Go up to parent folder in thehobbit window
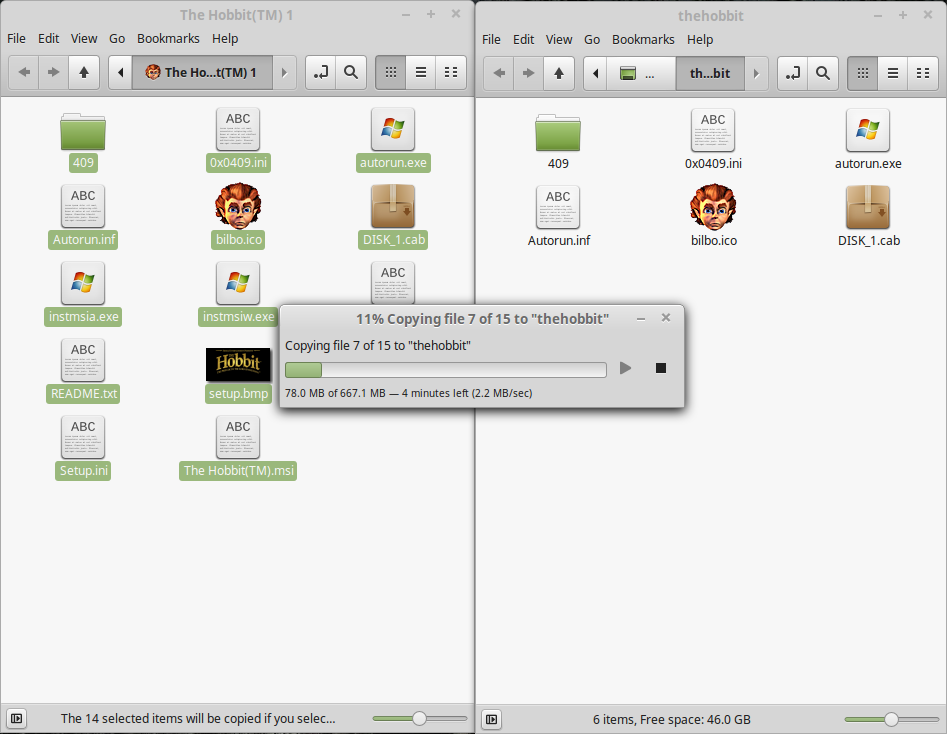The image size is (947, 734). click(559, 73)
